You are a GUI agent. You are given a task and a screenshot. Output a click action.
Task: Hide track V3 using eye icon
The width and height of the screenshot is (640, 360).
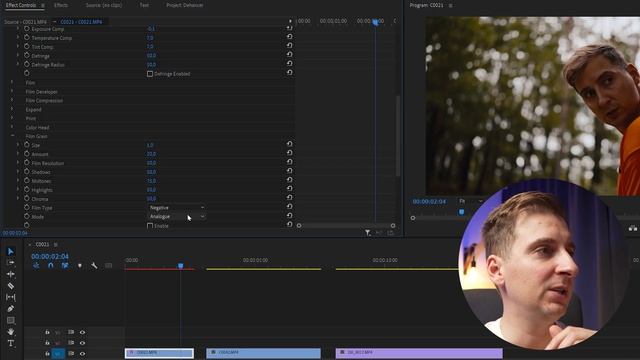pos(82,332)
